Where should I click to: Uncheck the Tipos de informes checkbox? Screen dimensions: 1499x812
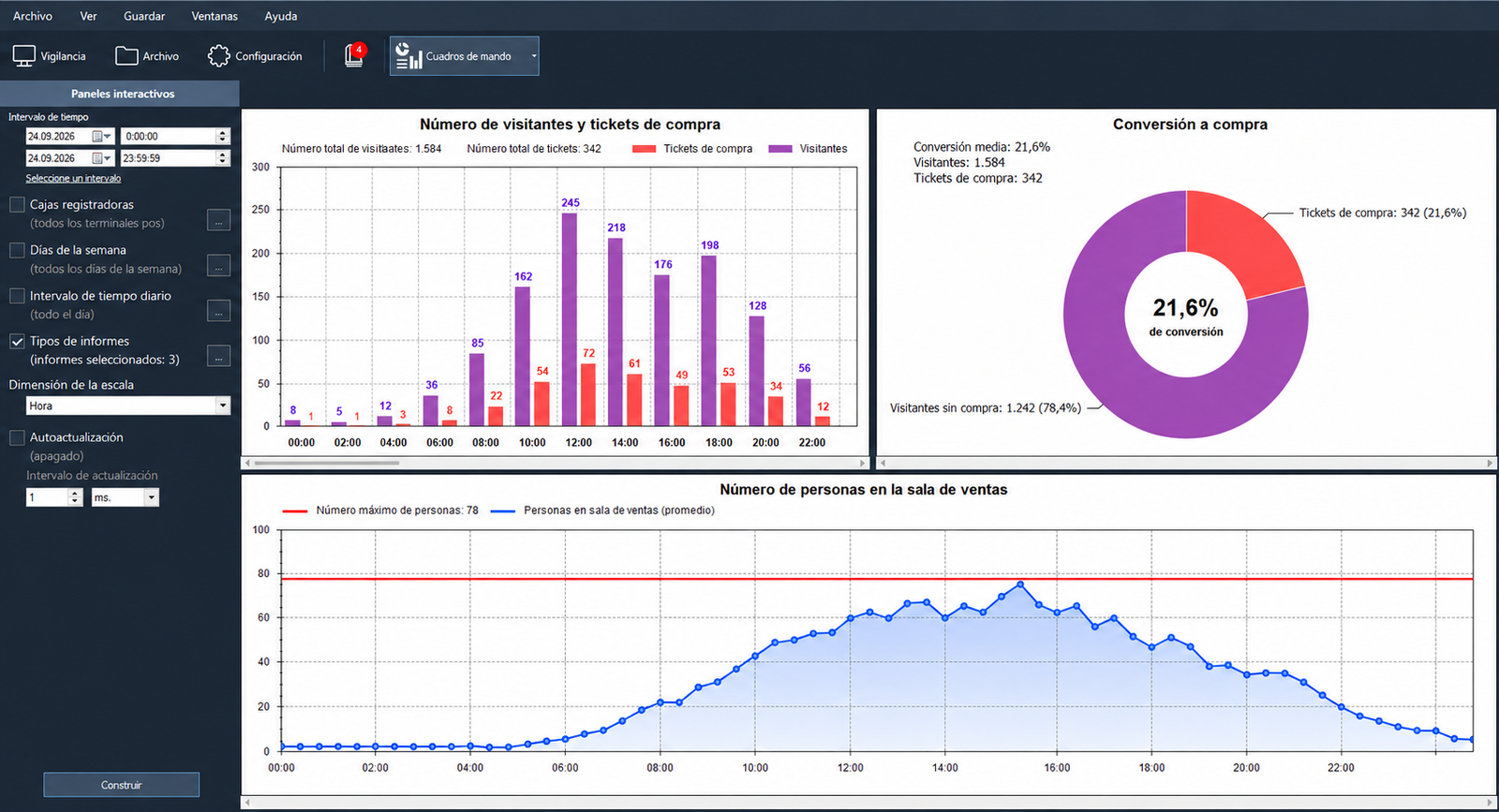[x=17, y=341]
